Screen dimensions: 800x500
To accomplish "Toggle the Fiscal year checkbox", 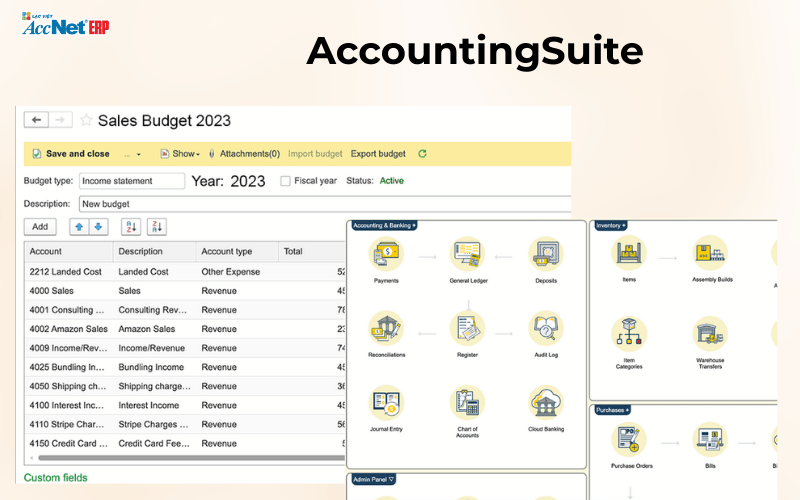I will [285, 181].
